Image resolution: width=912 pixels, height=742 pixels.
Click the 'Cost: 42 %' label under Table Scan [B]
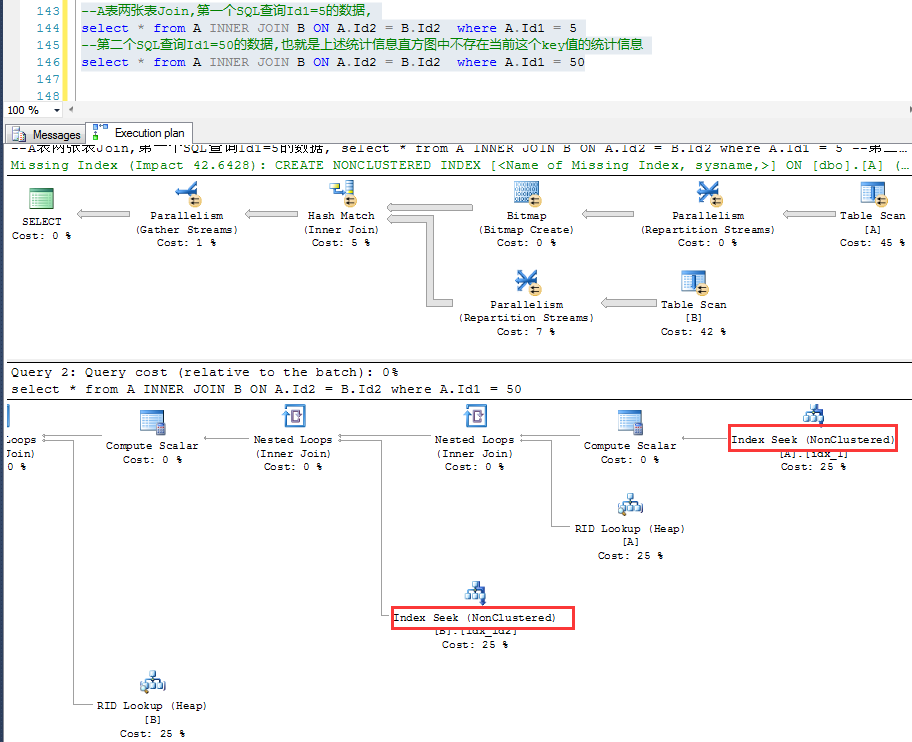[x=693, y=331]
